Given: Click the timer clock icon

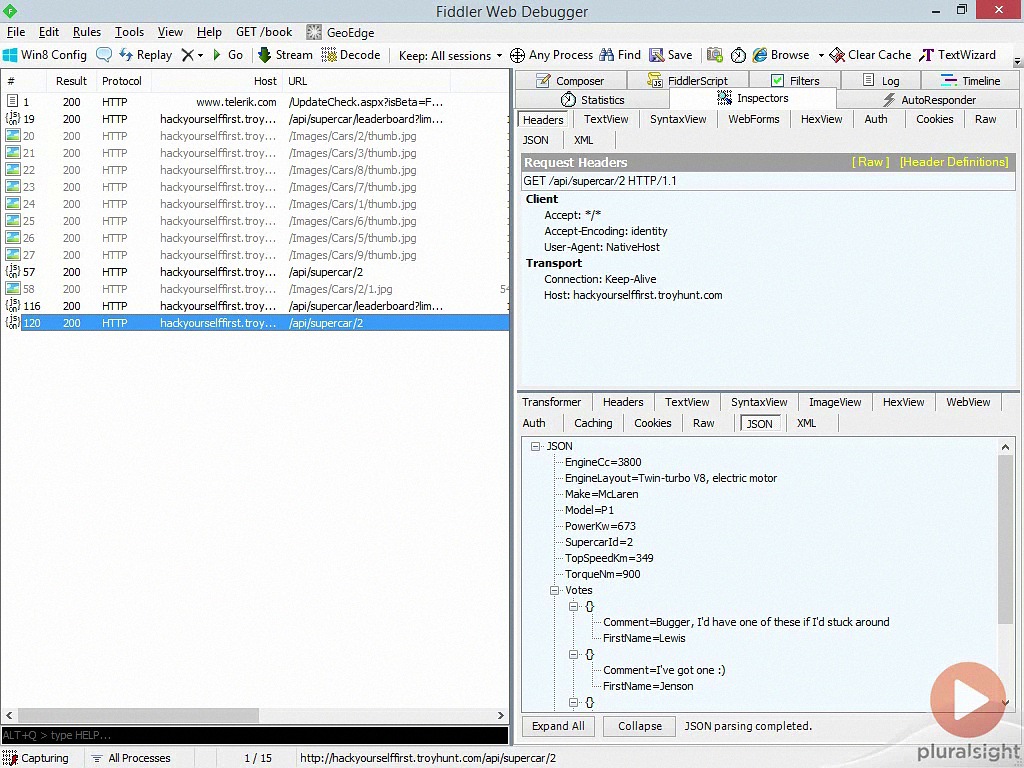Looking at the screenshot, I should pos(738,56).
